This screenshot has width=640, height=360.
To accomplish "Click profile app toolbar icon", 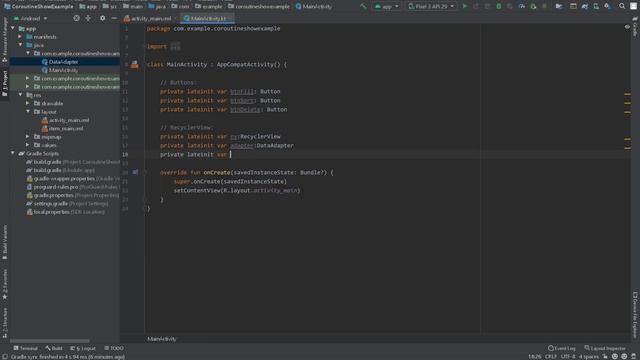I will [522, 6].
